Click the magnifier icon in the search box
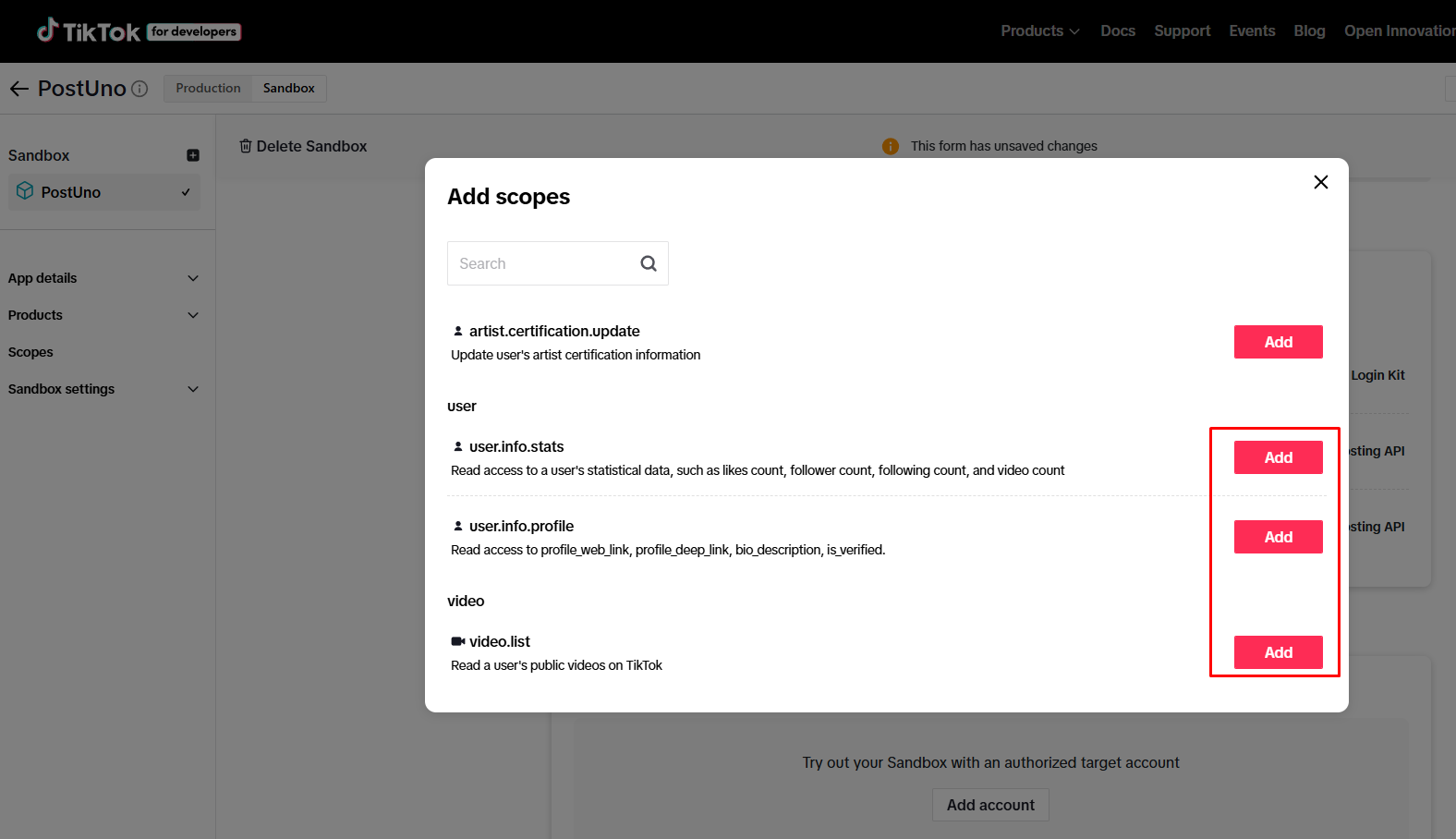 (x=649, y=263)
